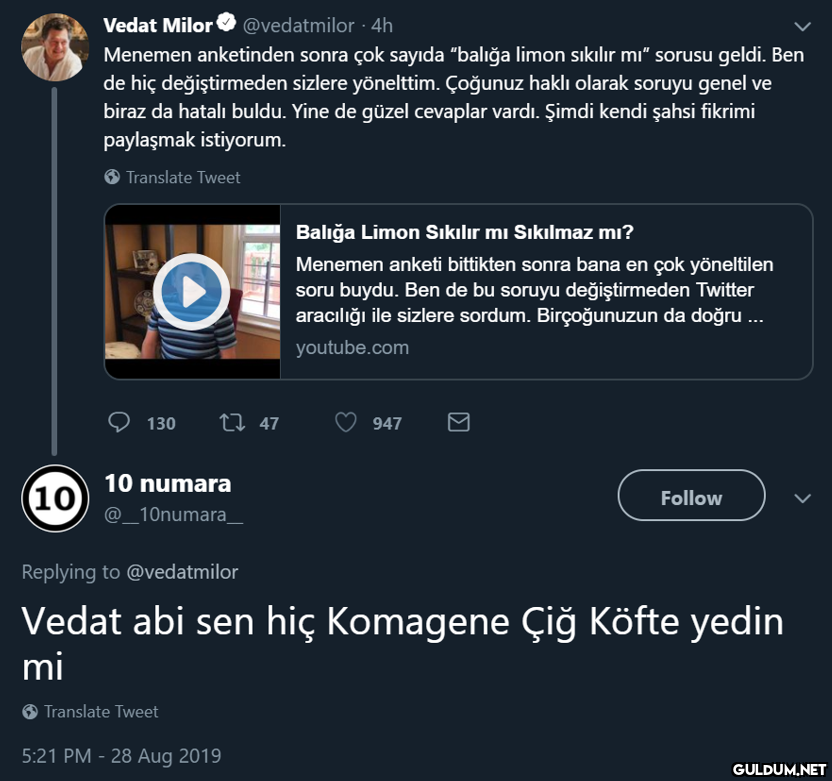This screenshot has width=832, height=781.
Task: Follow the 10 numara account
Action: coord(691,495)
